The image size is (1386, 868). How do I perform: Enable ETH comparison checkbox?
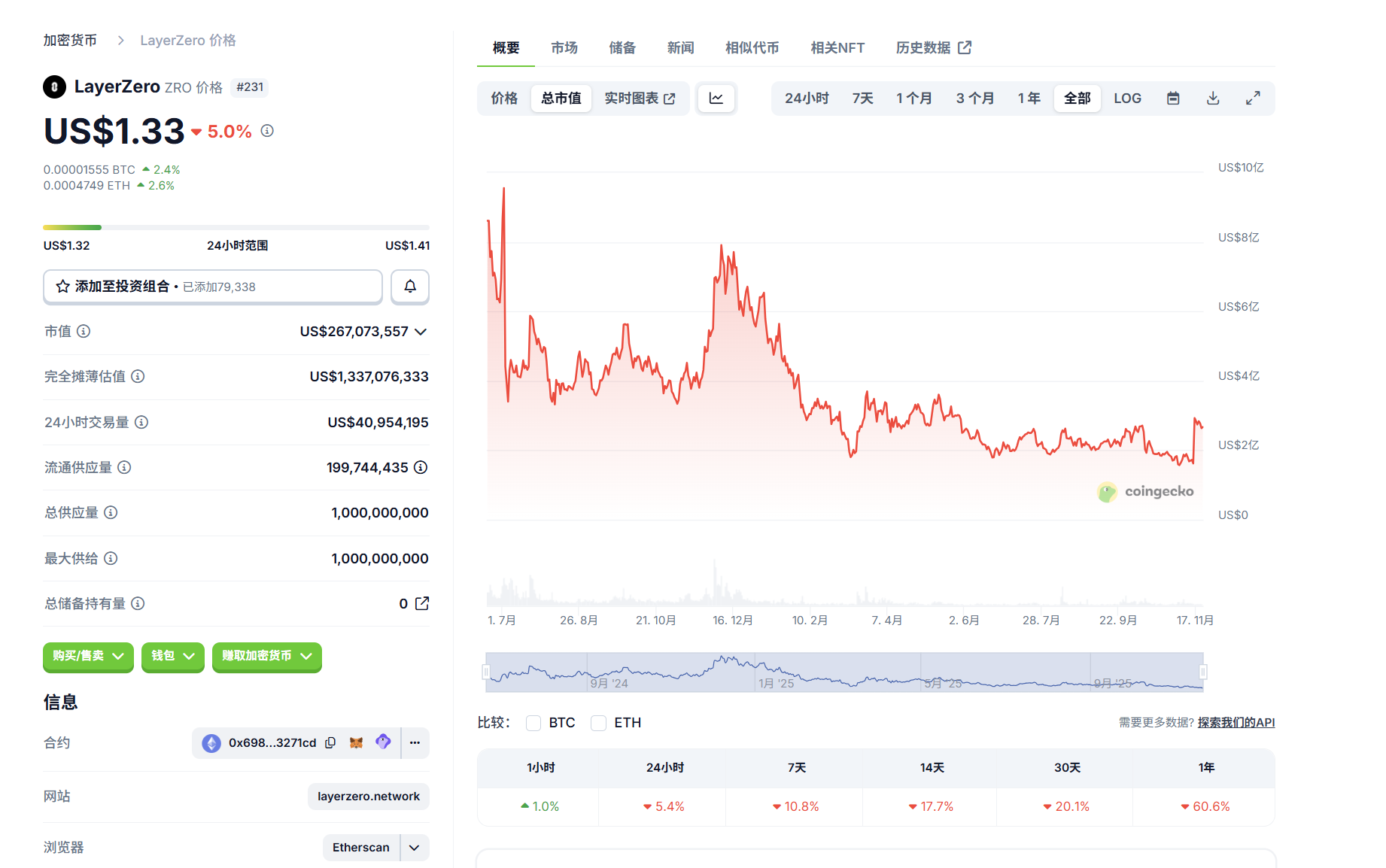(x=599, y=723)
